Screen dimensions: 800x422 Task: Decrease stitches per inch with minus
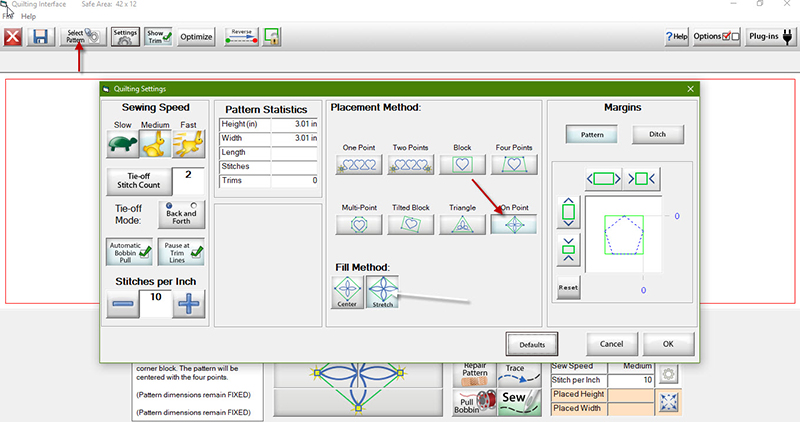122,304
